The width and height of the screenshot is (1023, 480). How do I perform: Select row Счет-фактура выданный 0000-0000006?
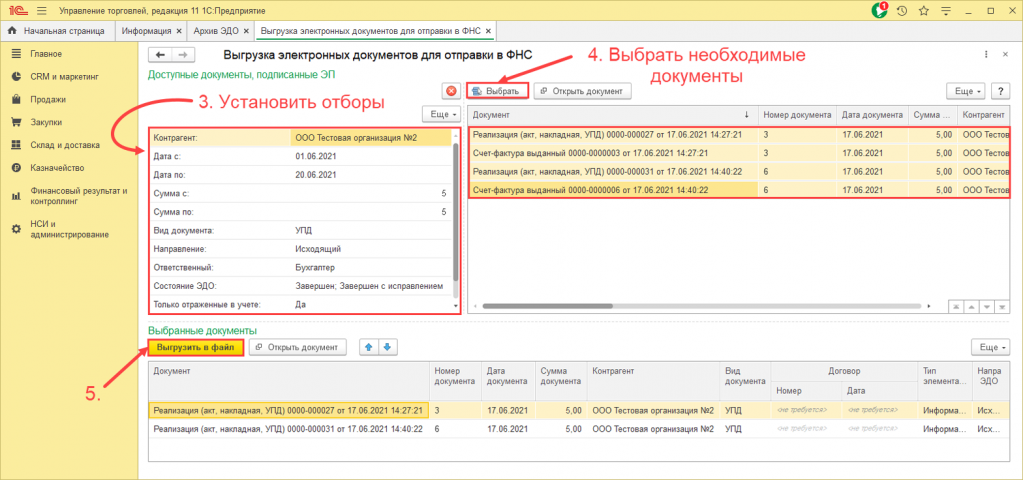point(737,190)
